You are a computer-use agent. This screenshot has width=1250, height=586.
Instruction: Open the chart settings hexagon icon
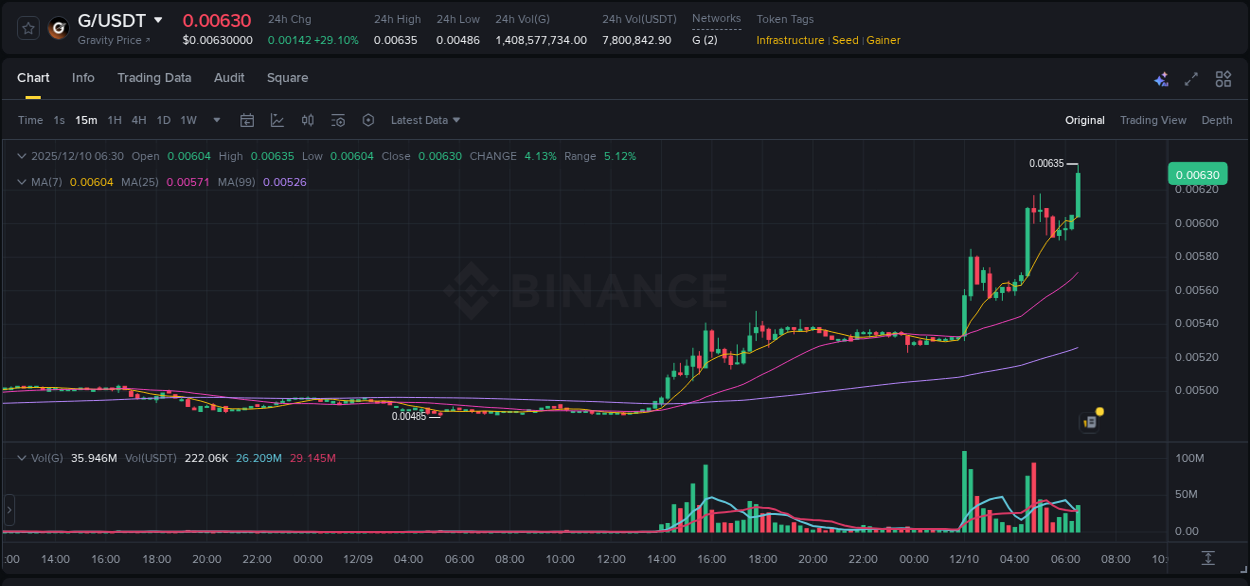368,120
